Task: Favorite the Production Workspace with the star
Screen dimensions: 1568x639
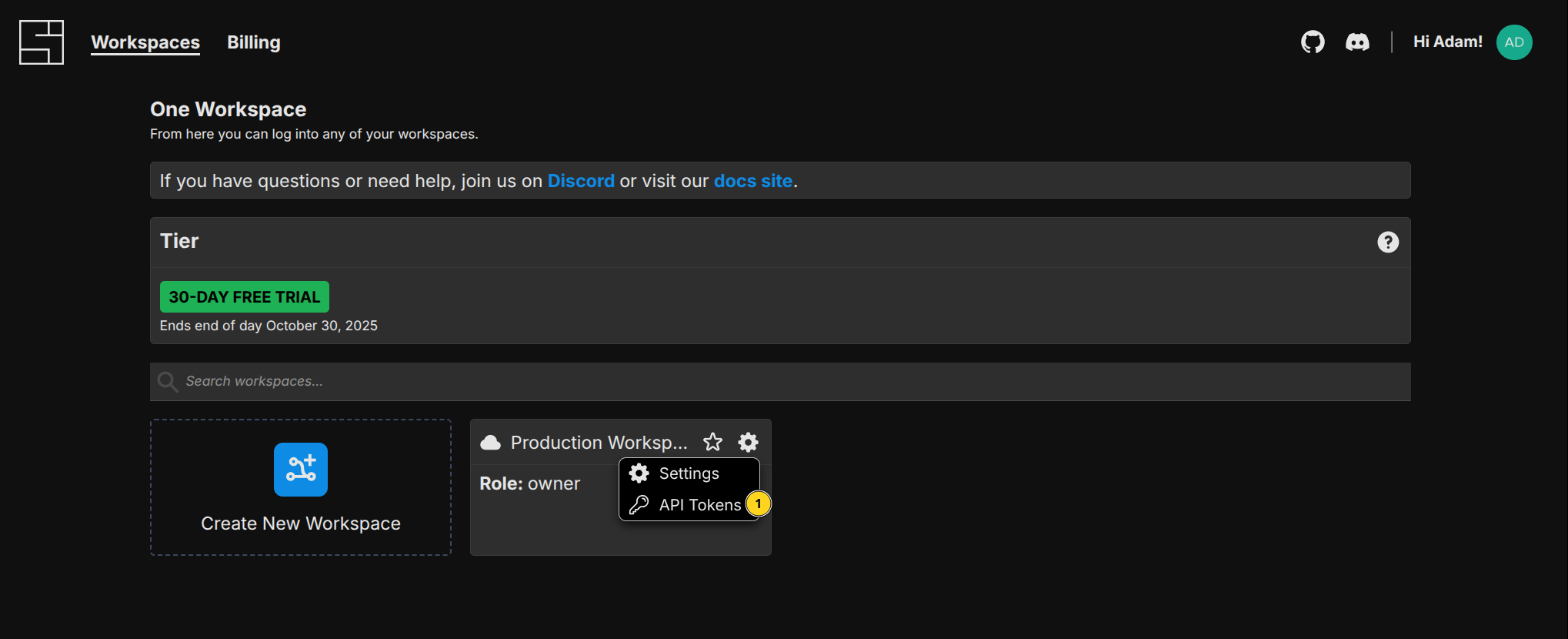Action: click(x=712, y=442)
